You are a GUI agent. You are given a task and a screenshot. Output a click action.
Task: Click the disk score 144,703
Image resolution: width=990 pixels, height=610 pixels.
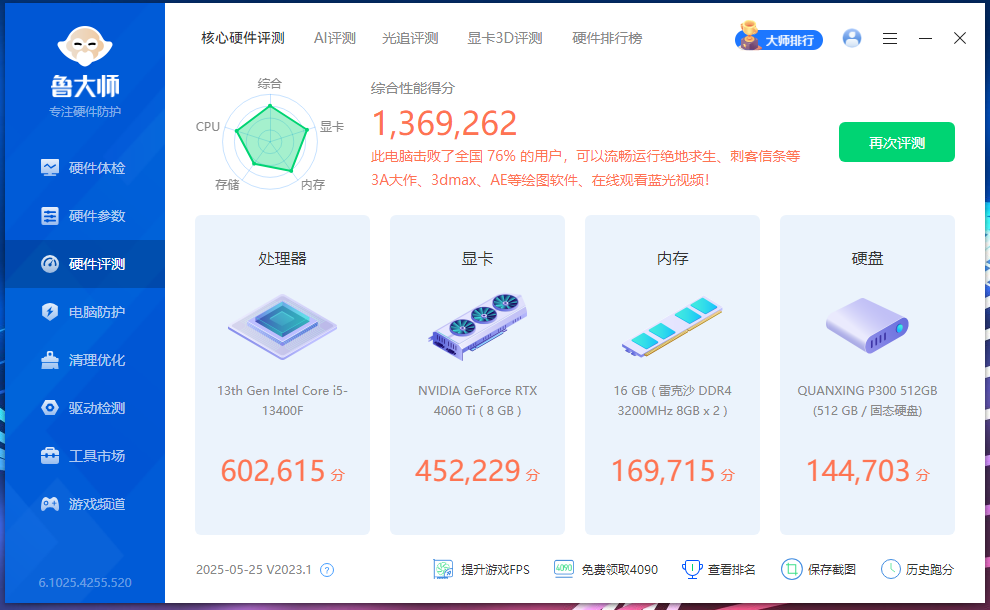(857, 471)
